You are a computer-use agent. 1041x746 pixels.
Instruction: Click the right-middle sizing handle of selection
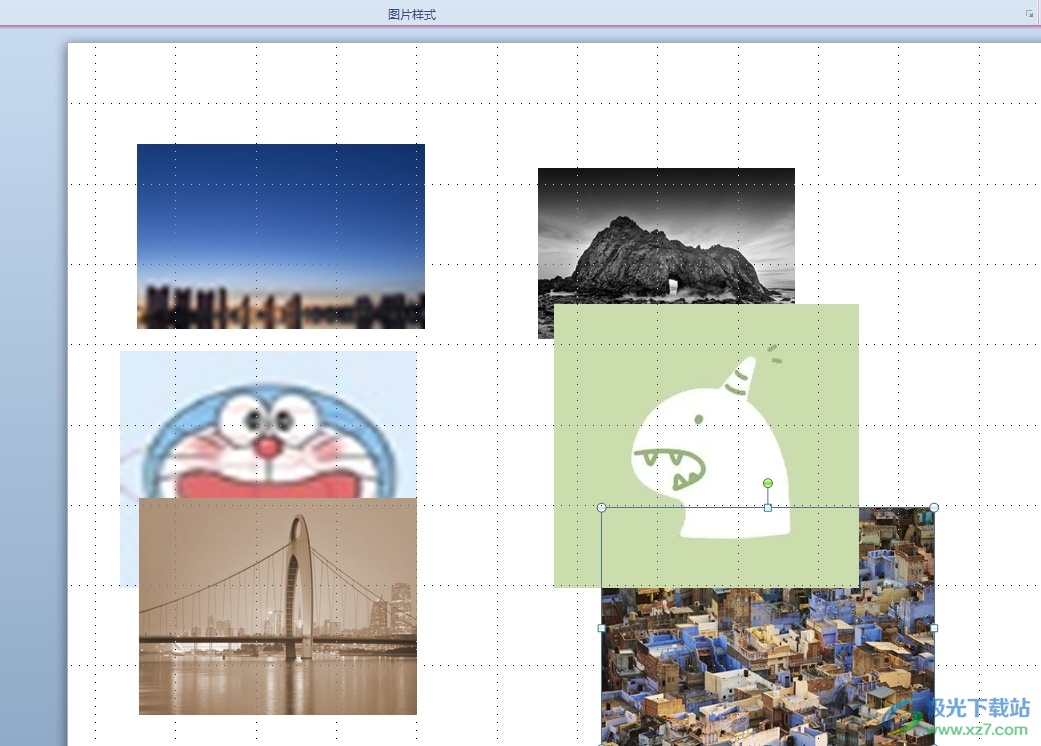click(x=934, y=628)
